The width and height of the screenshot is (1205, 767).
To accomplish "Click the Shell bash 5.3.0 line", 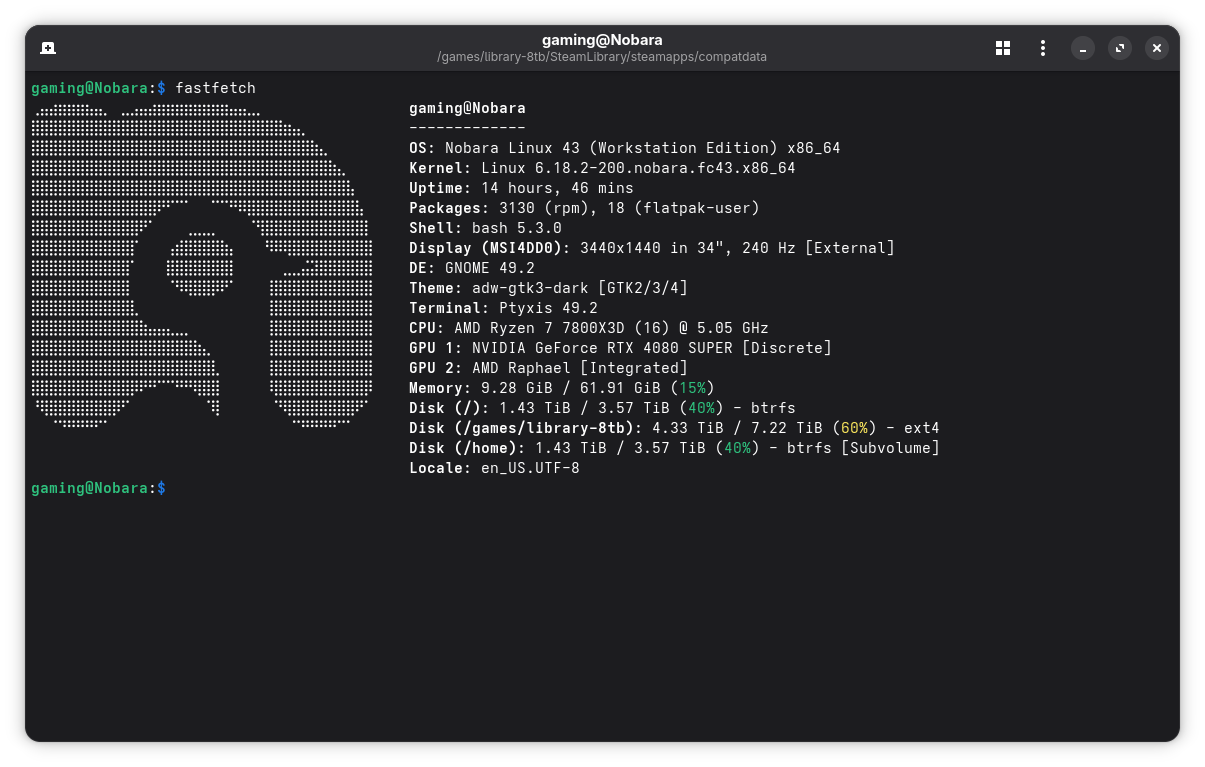I will click(x=485, y=228).
